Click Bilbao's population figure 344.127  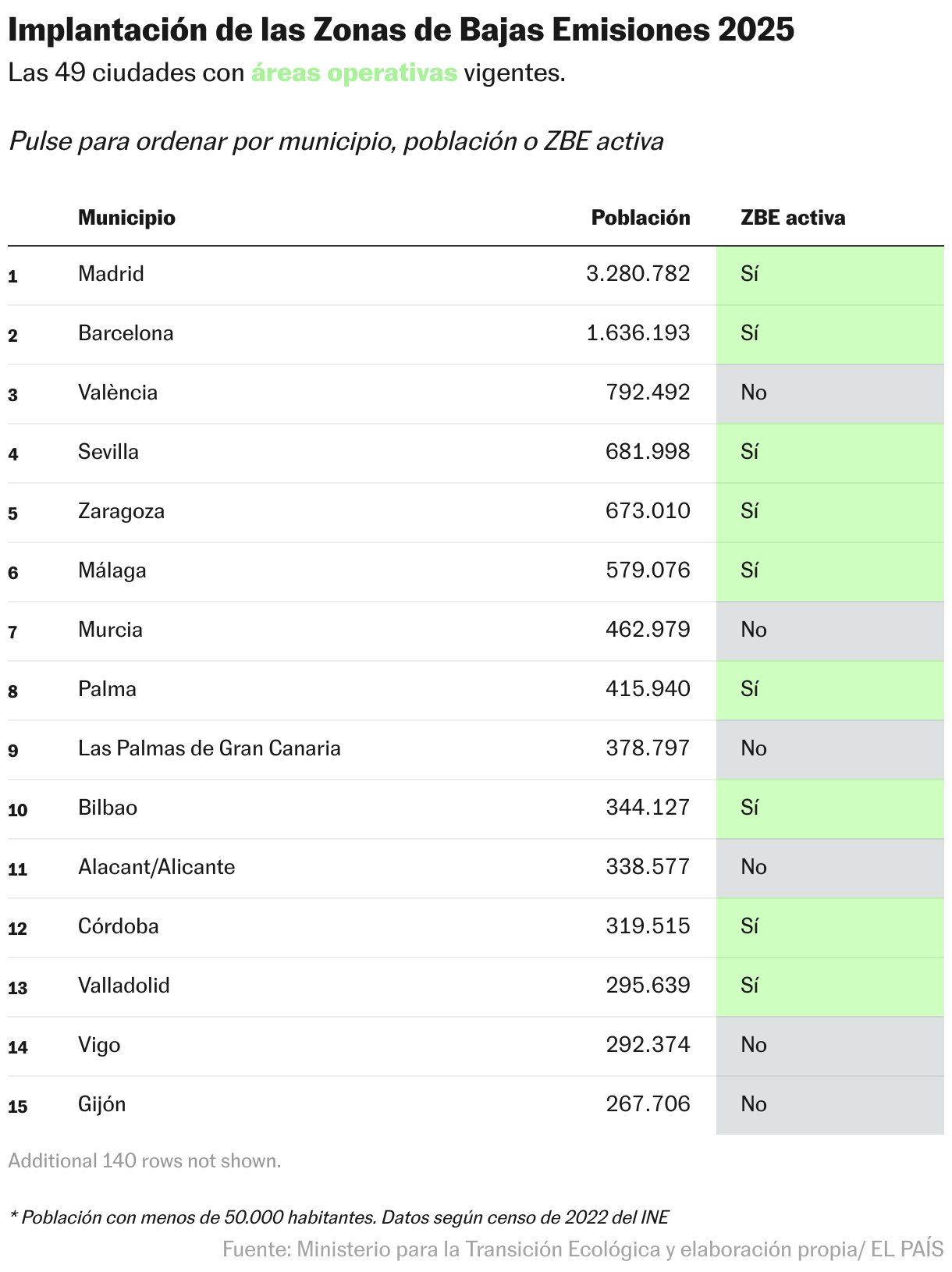pos(648,808)
